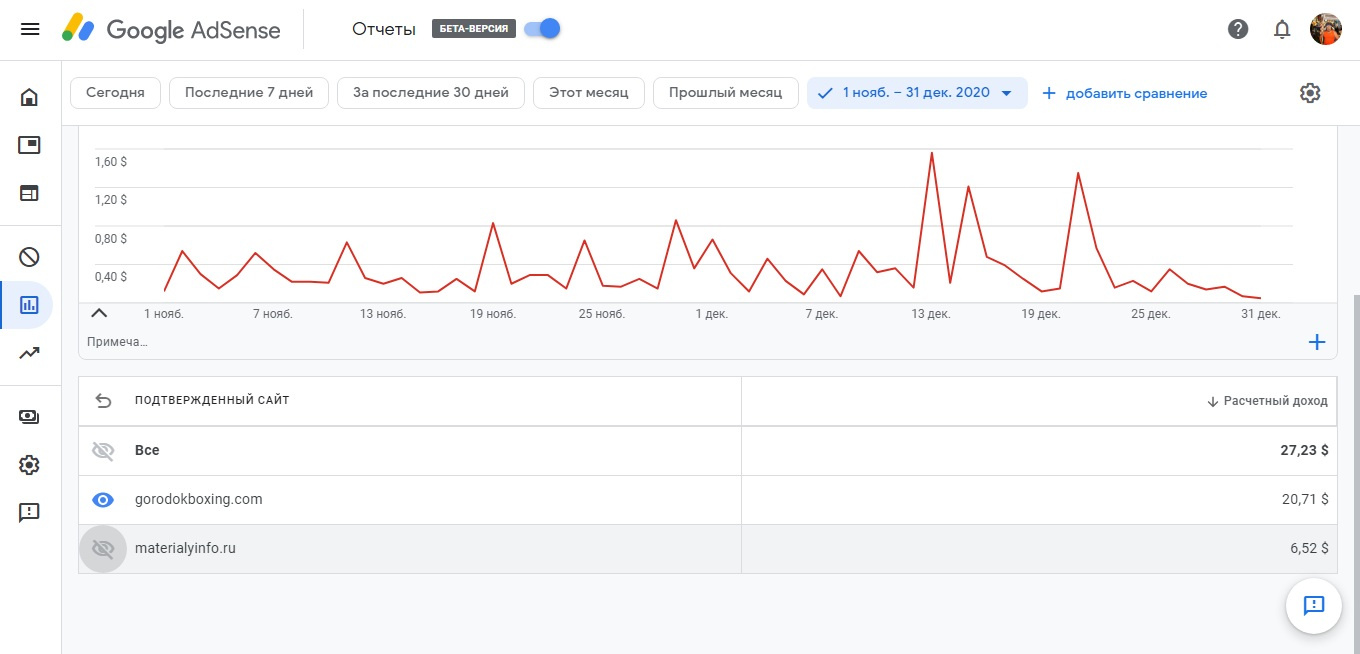Select the Последние 7 дней filter
This screenshot has height=654, width=1360.
(x=249, y=93)
